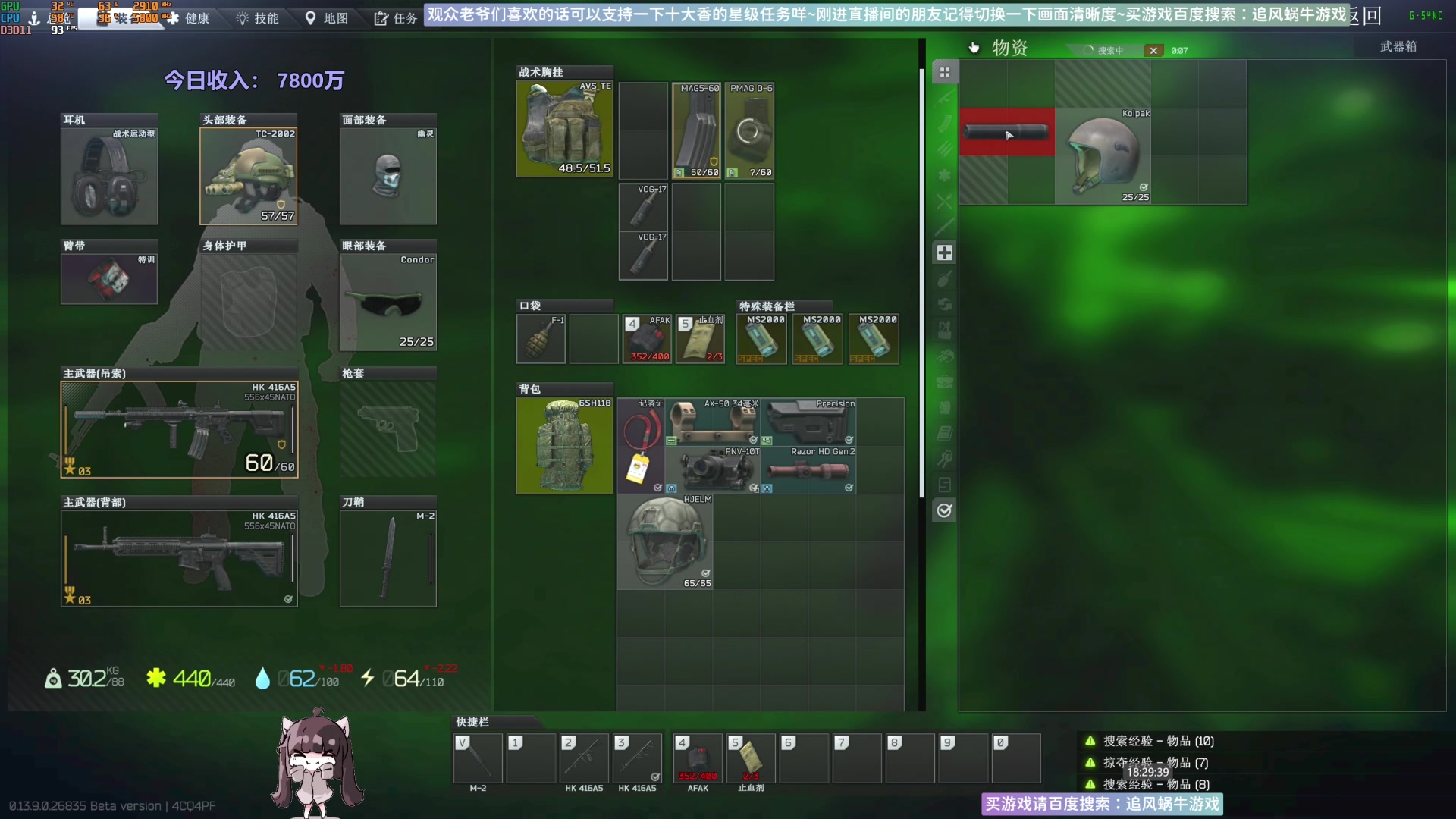The width and height of the screenshot is (1456, 819).
Task: Click the grenade filter icon in sidebar
Action: [x=944, y=279]
